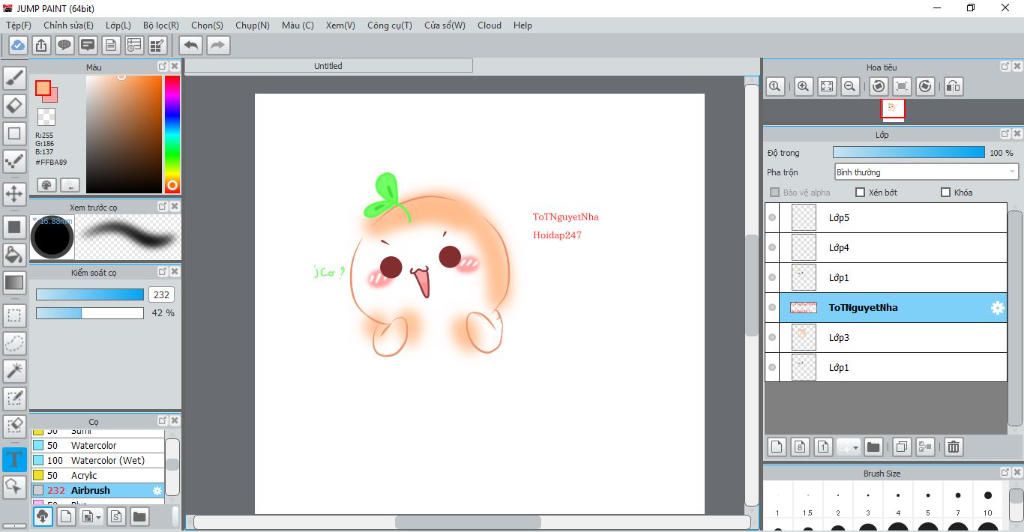Open the add-brush dropdown arrow in Cọ panel
Image resolution: width=1024 pixels, height=532 pixels.
click(98, 517)
